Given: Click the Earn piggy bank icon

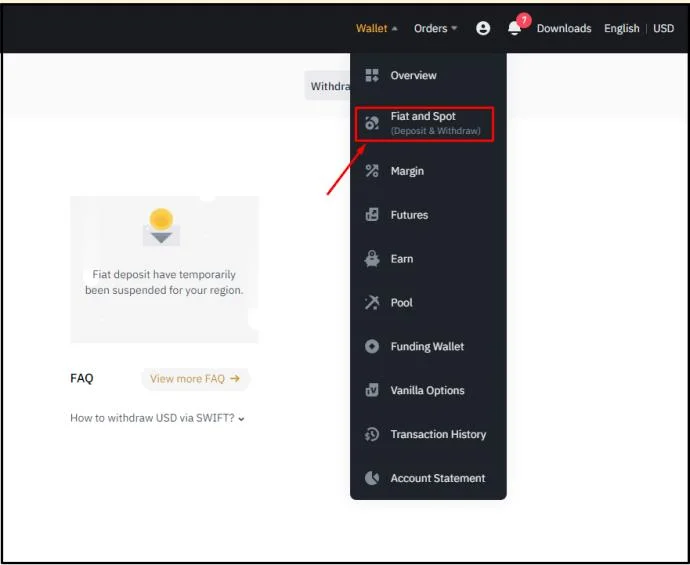Looking at the screenshot, I should (x=372, y=259).
